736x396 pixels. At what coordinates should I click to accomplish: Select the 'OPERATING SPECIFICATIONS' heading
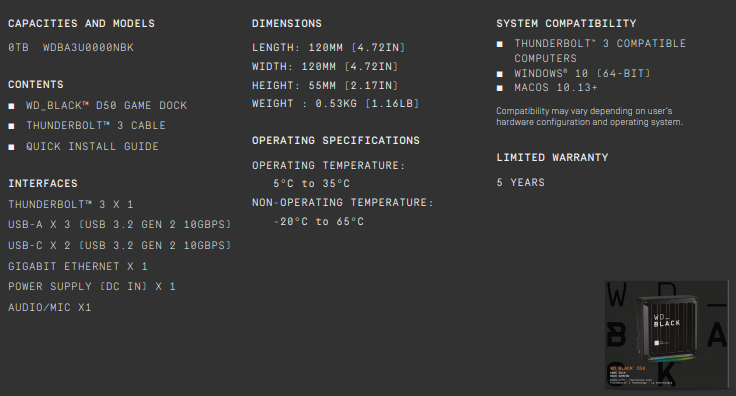pos(336,141)
